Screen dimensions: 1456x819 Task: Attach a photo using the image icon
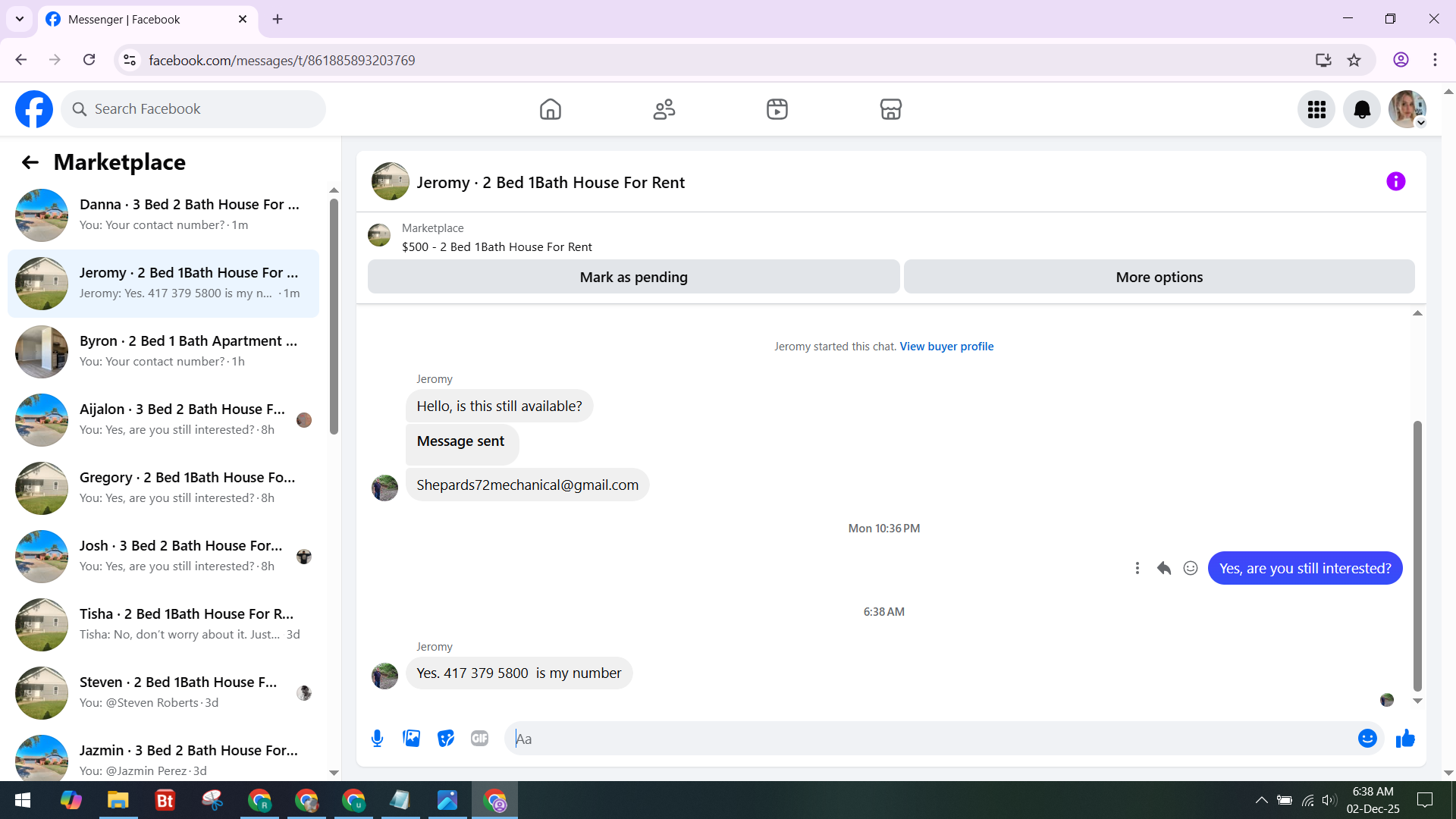tap(411, 739)
